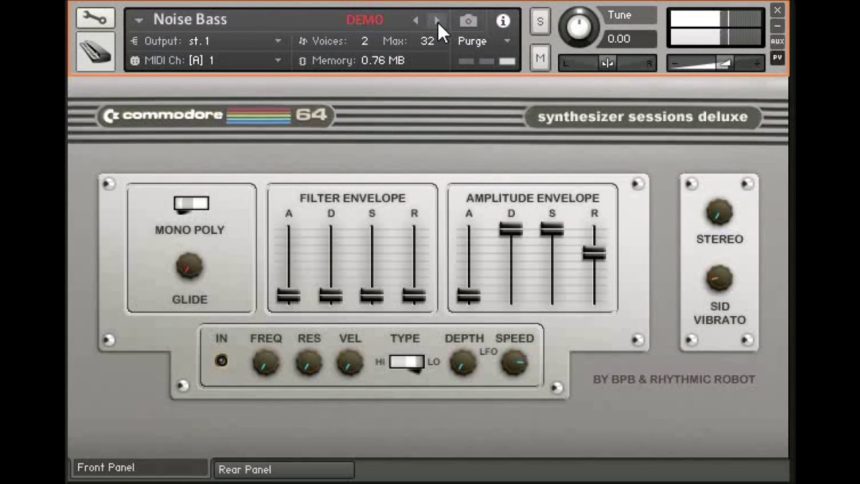Image resolution: width=860 pixels, height=484 pixels.
Task: Go to the previous preset using left arrow
Action: (x=416, y=20)
